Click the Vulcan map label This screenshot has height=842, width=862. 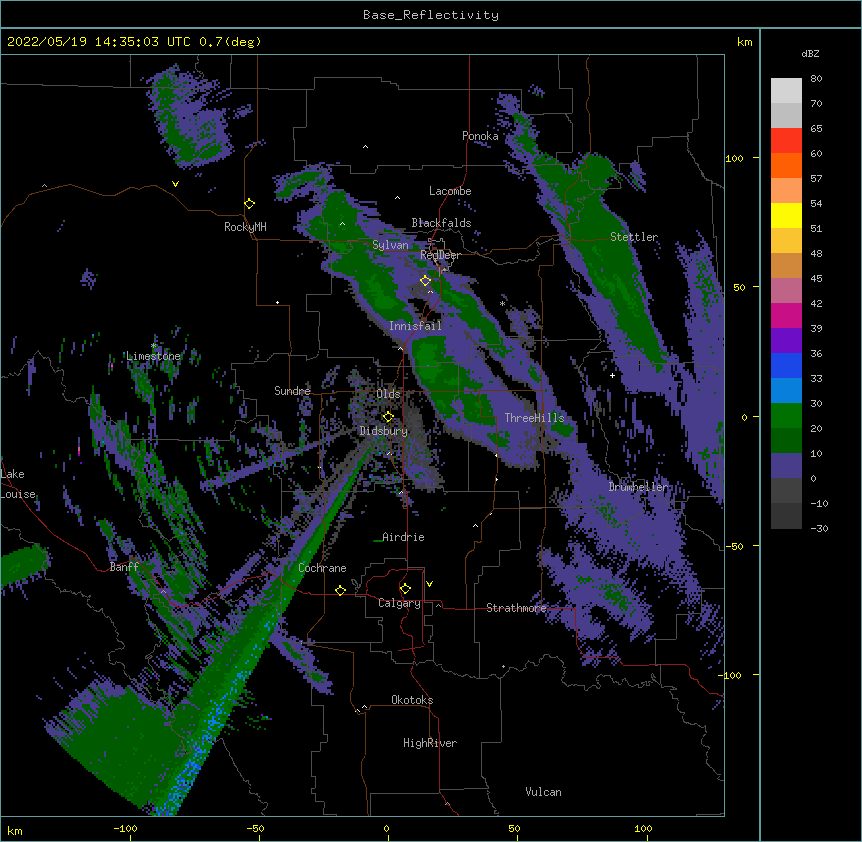[x=543, y=792]
